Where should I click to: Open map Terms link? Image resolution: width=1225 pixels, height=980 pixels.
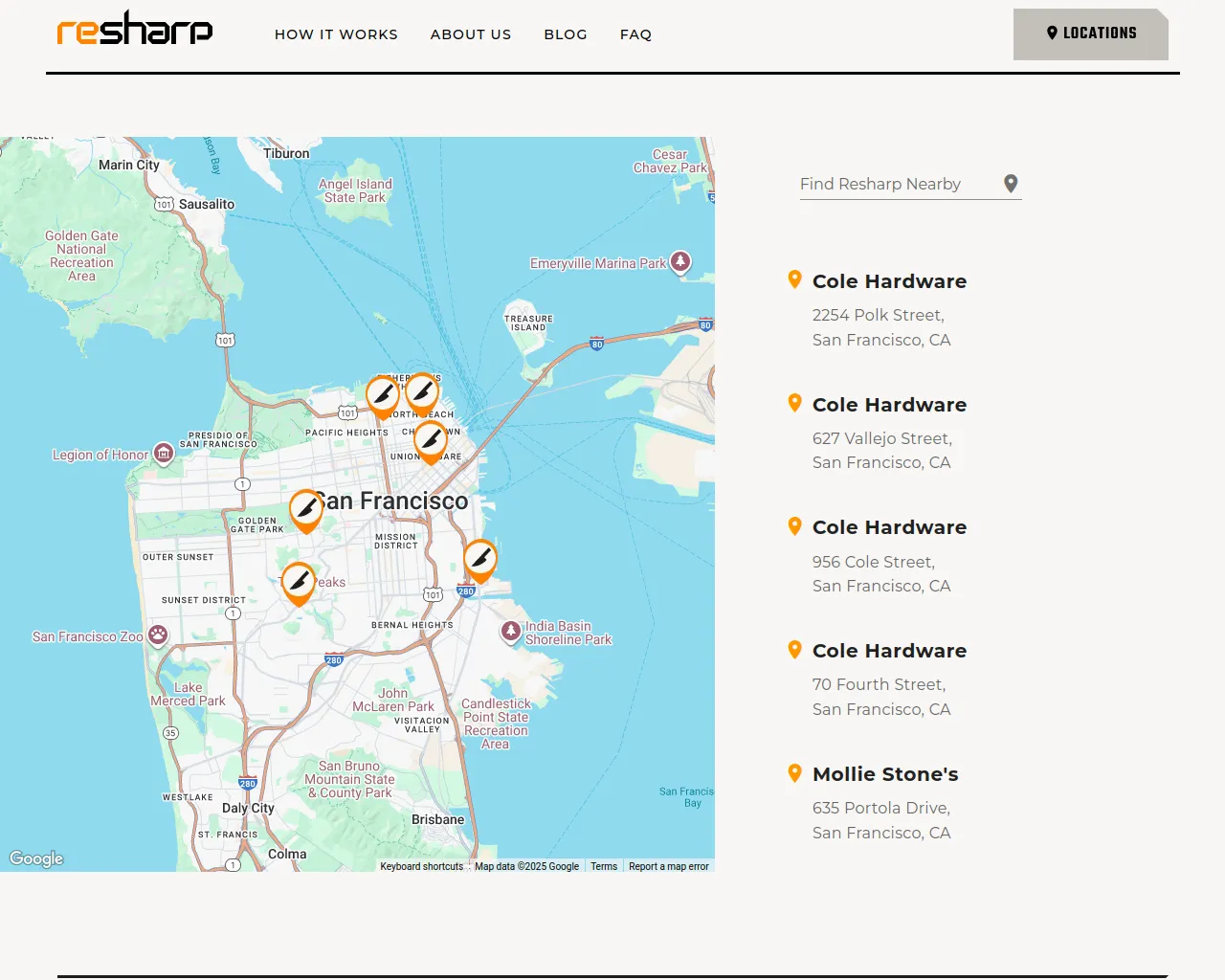click(x=604, y=866)
